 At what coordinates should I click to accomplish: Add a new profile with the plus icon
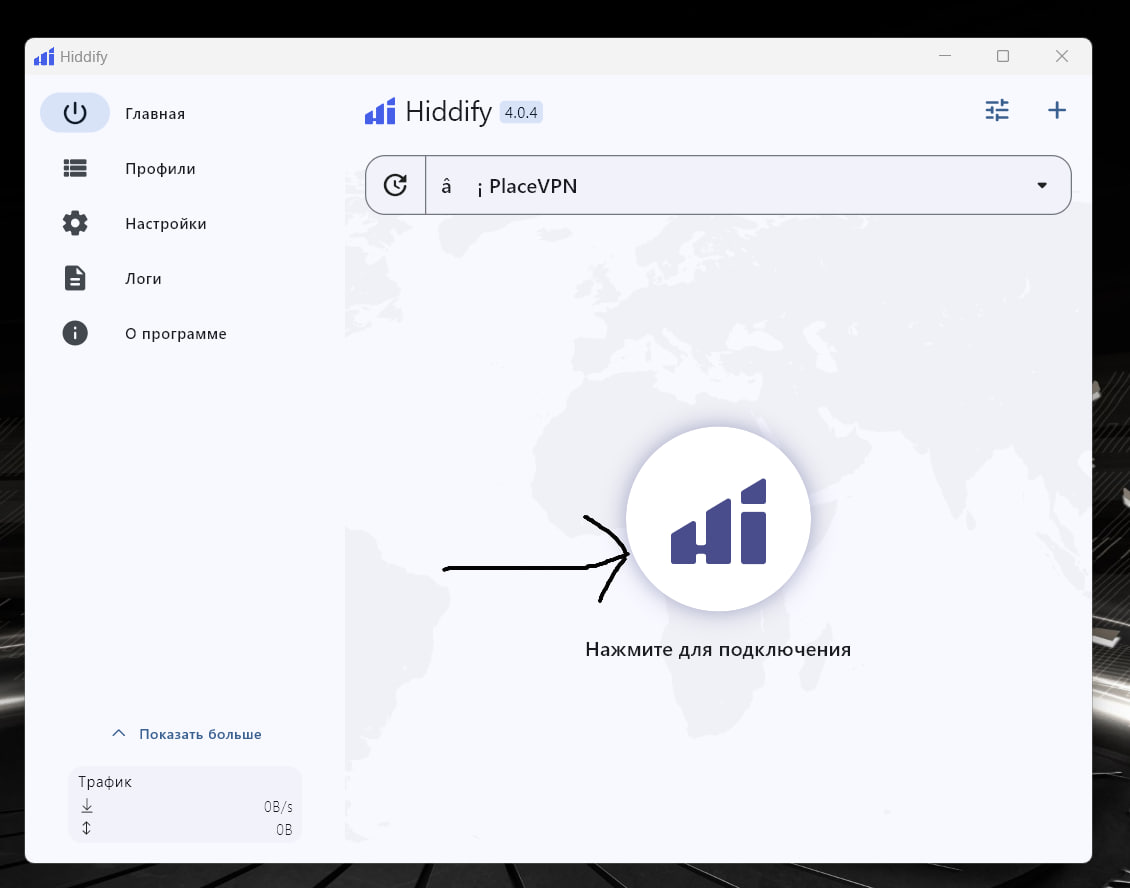point(1056,110)
